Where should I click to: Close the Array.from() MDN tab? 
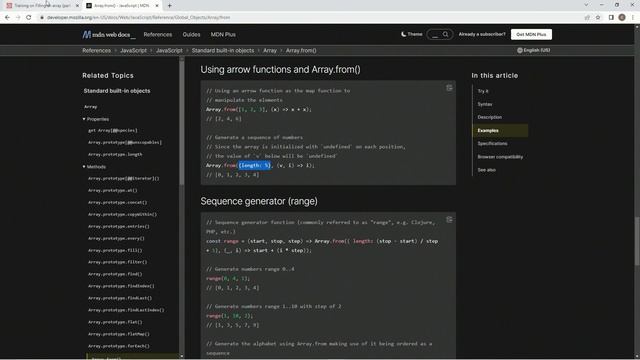pyautogui.click(x=157, y=6)
